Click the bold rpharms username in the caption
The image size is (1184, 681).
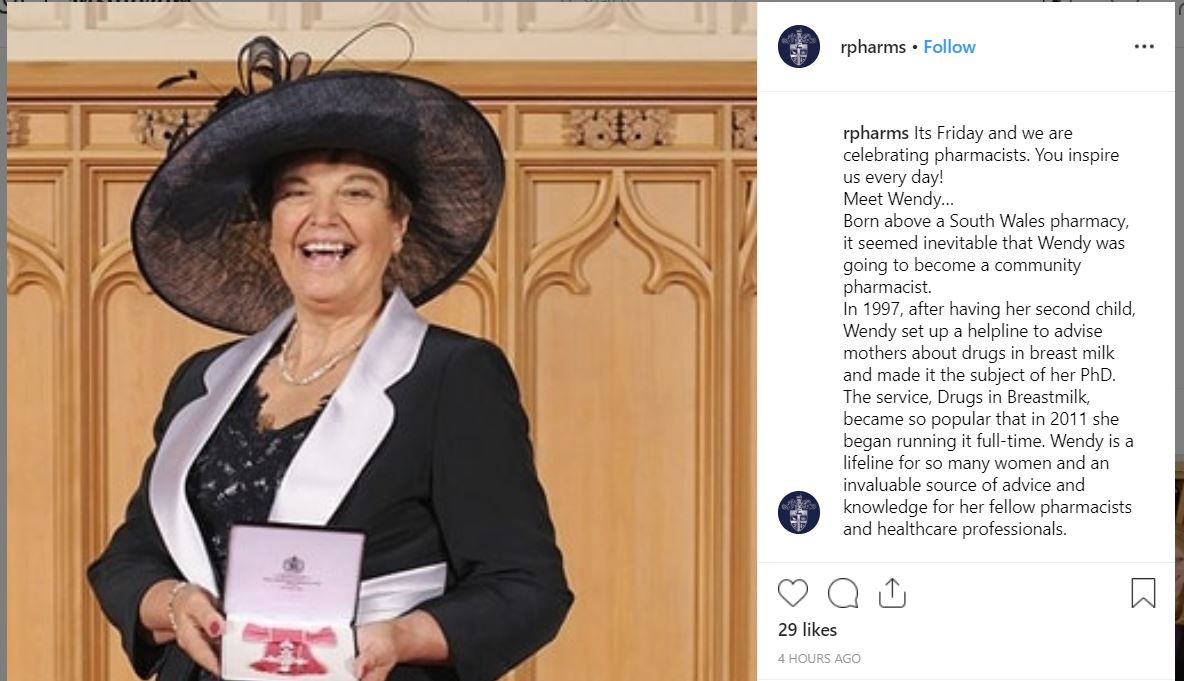[x=876, y=134]
